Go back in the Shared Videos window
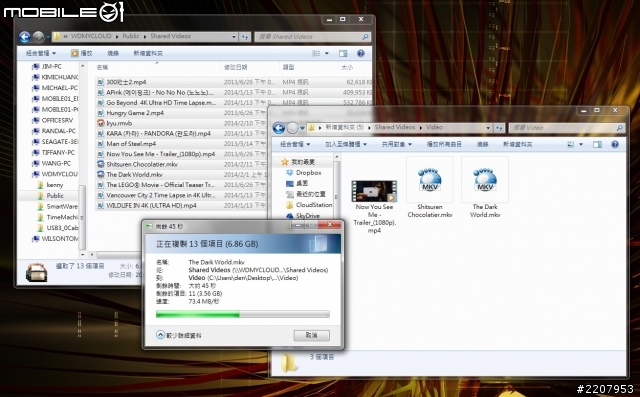640x397 pixels. (x=24, y=37)
